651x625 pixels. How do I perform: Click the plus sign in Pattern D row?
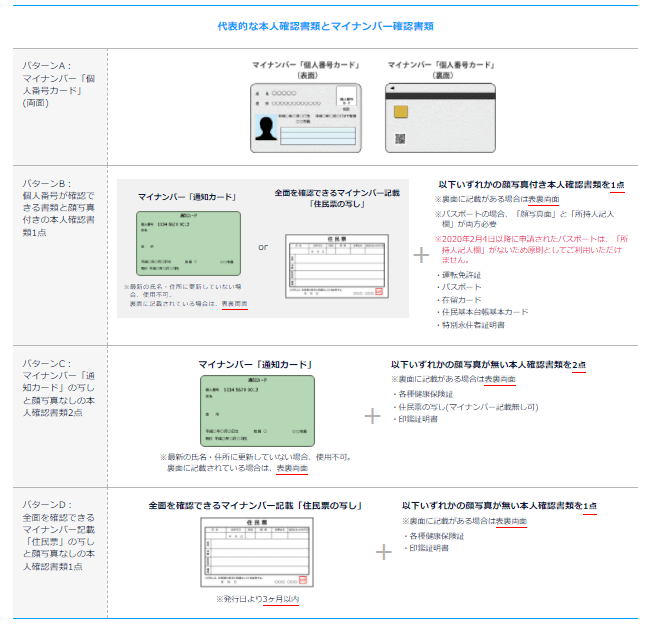click(384, 552)
